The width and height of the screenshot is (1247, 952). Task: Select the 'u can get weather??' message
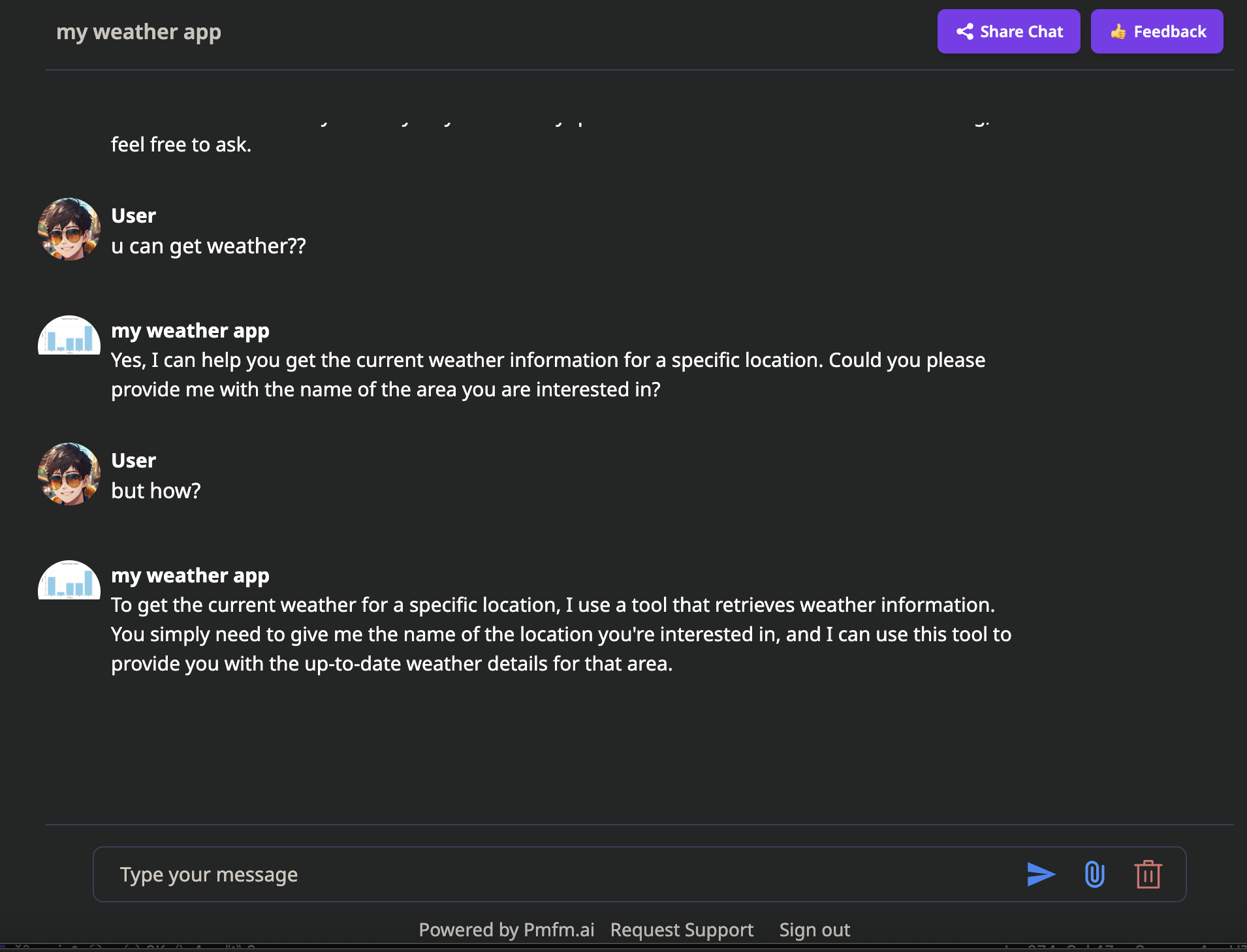[x=208, y=246]
